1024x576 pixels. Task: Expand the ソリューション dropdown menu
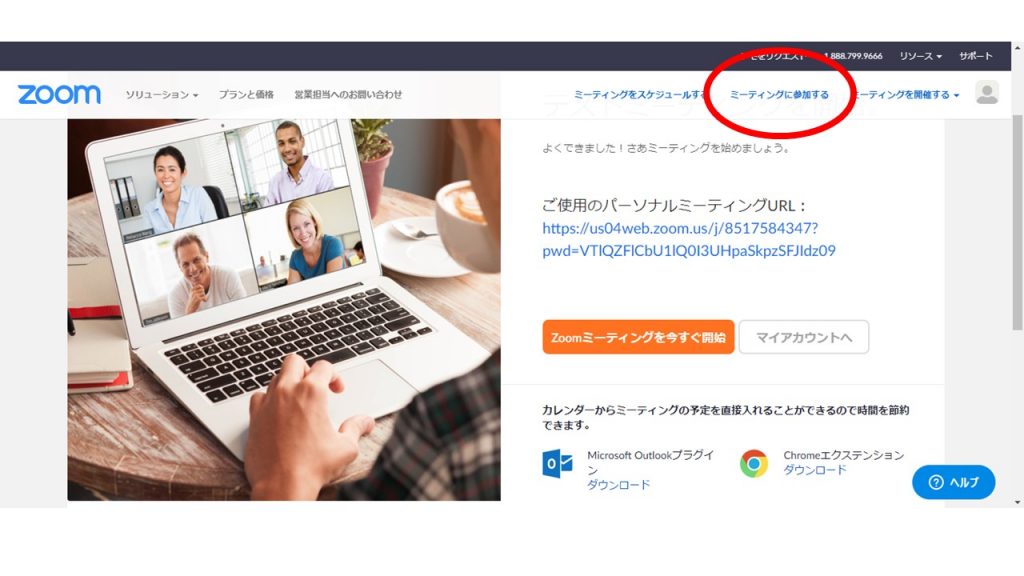point(161,95)
